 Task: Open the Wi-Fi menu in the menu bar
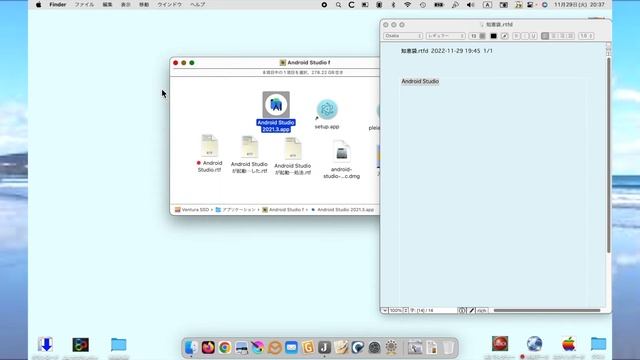pyautogui.click(x=407, y=5)
